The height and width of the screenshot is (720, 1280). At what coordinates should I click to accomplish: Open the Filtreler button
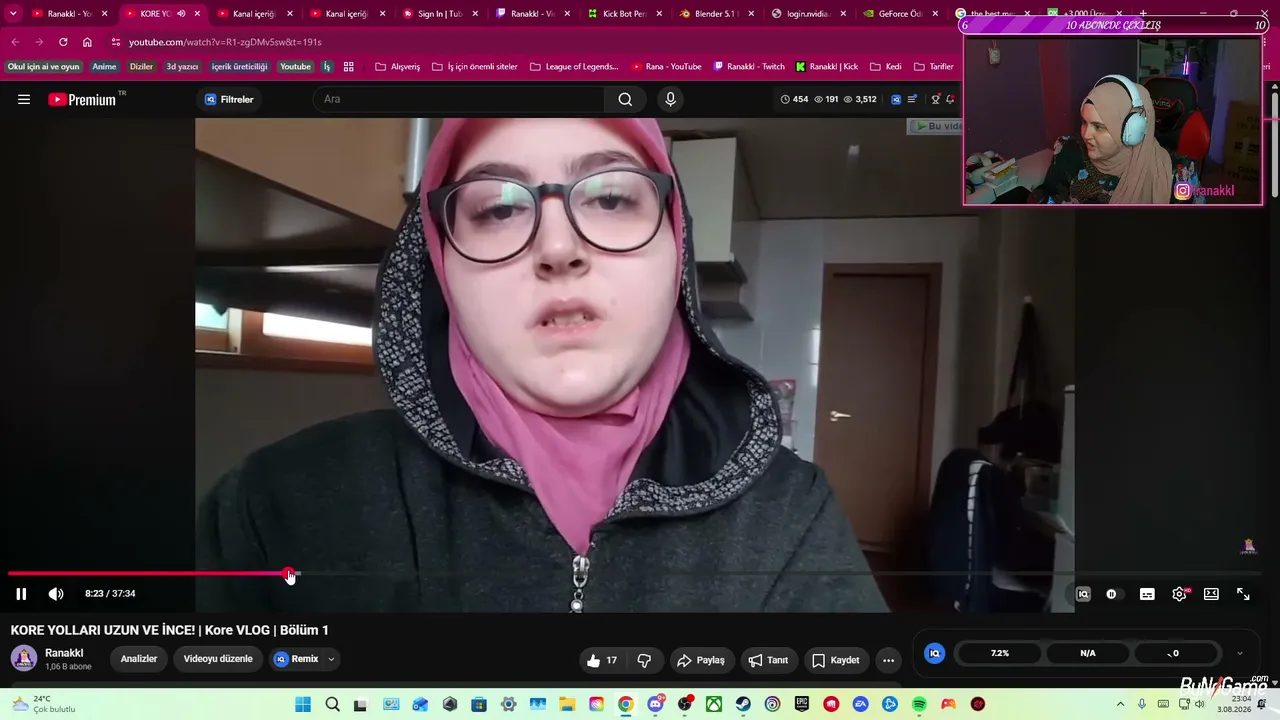(x=229, y=99)
